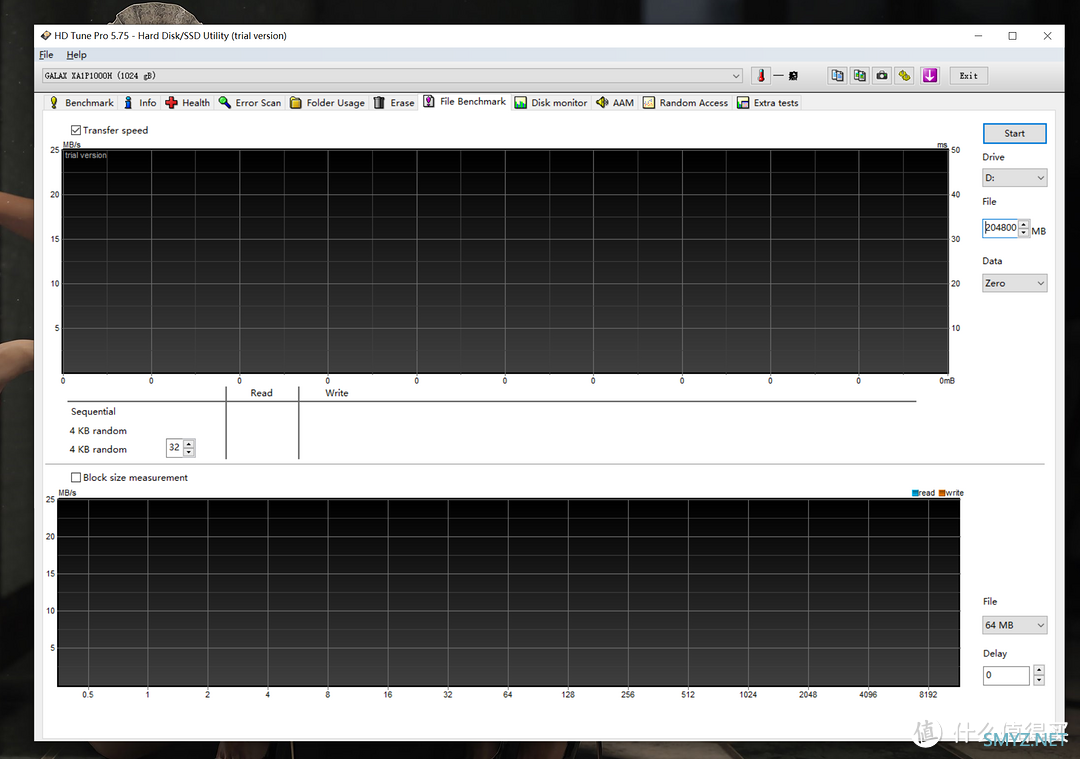Increase Delay with up arrow
The width and height of the screenshot is (1080, 759).
point(1039,670)
